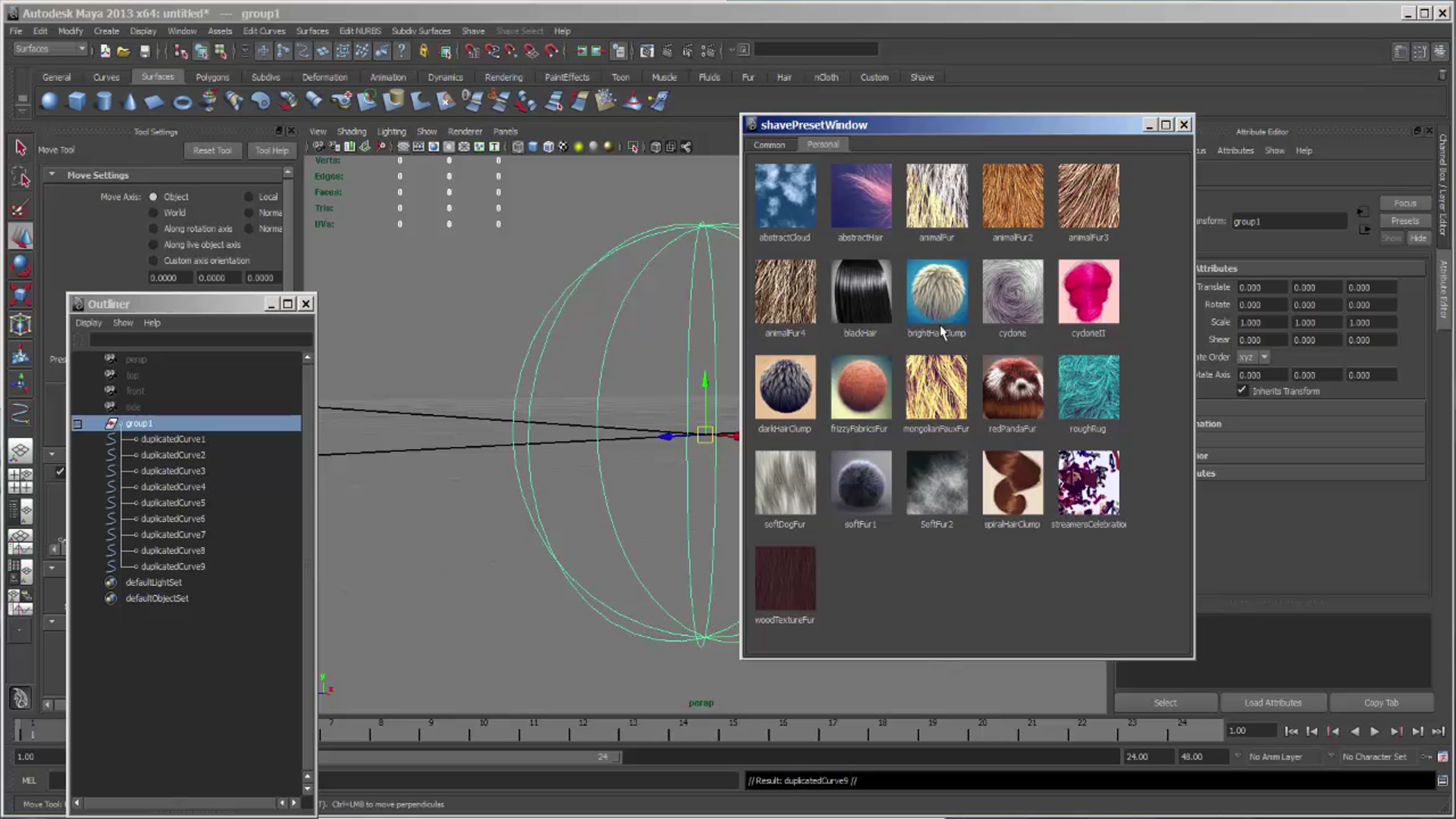Viewport: 1456px width, 819px height.
Task: Select the redPandaFur preset thumbnail
Action: pyautogui.click(x=1013, y=387)
